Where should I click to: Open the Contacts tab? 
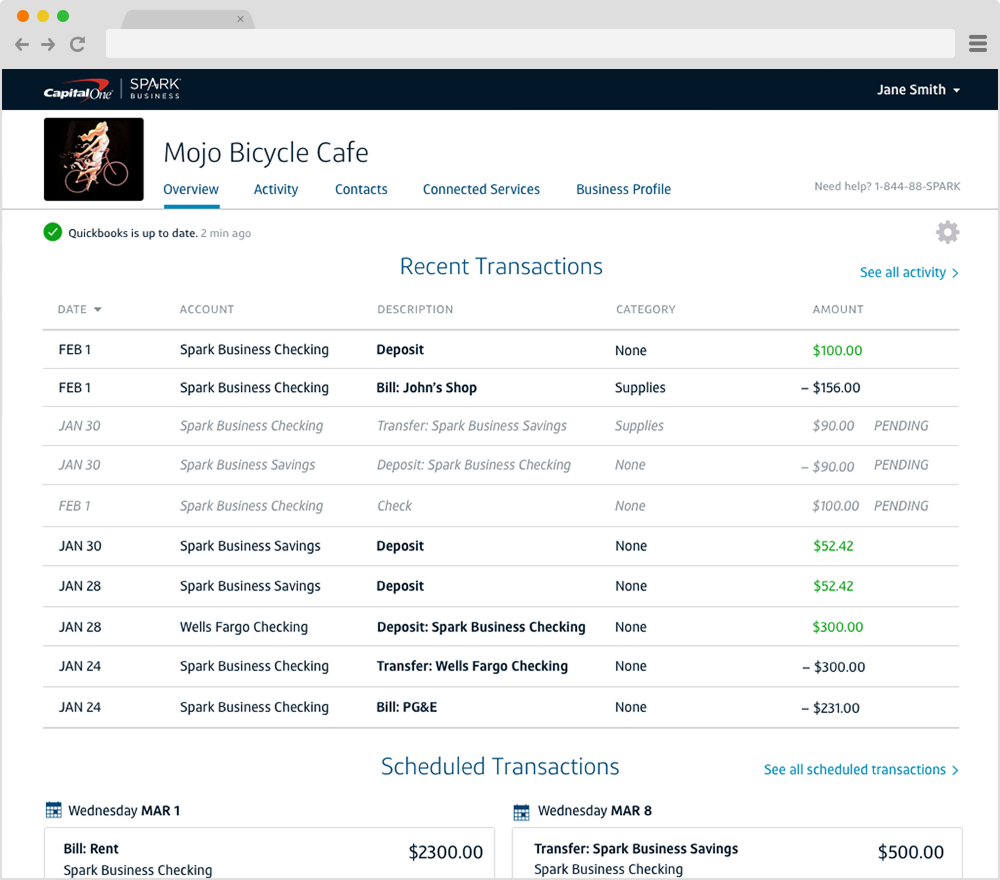[361, 189]
